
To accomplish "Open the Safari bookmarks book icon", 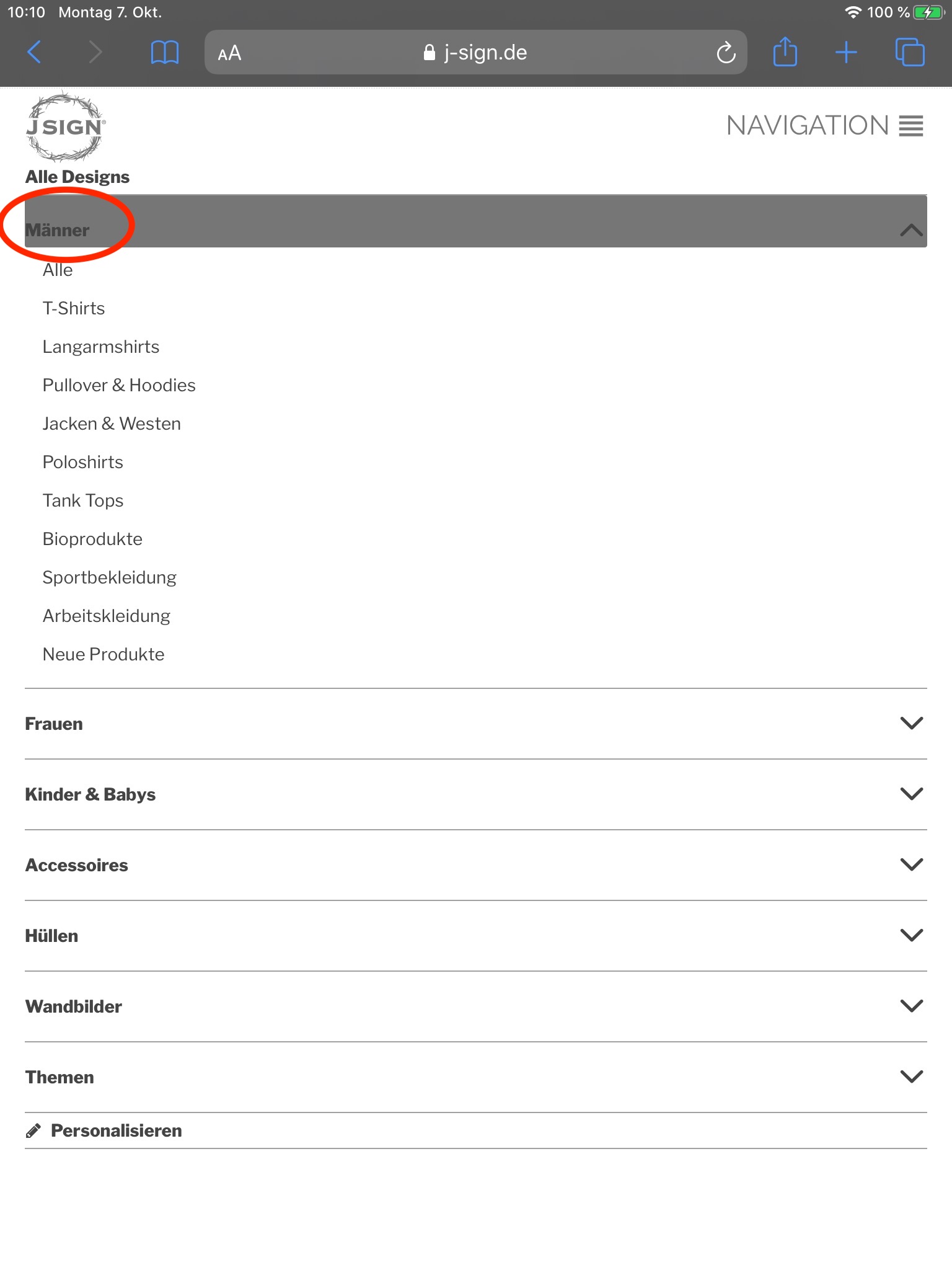I will coord(164,52).
